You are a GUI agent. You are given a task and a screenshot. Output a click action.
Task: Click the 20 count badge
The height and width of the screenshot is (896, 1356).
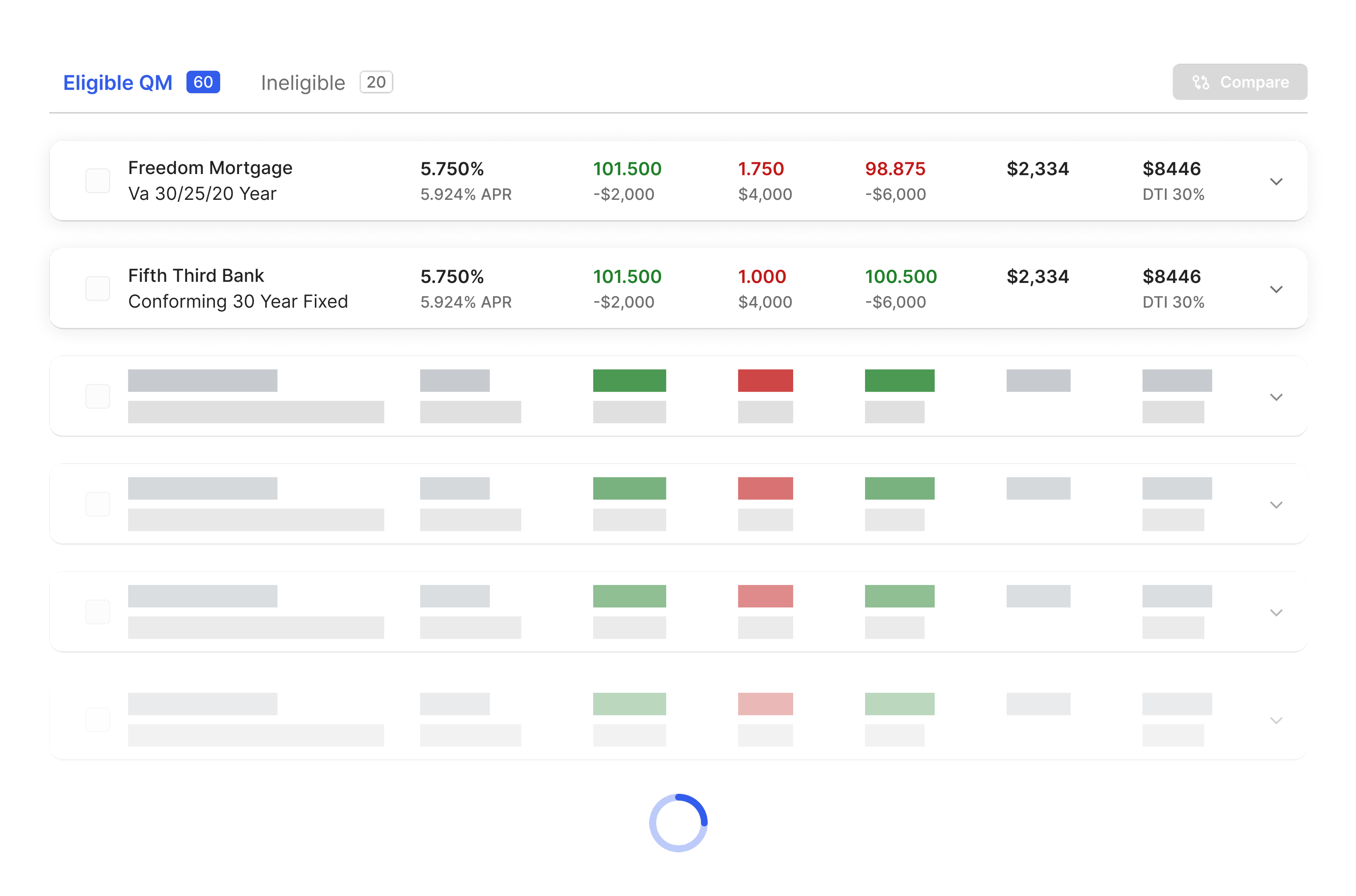376,82
